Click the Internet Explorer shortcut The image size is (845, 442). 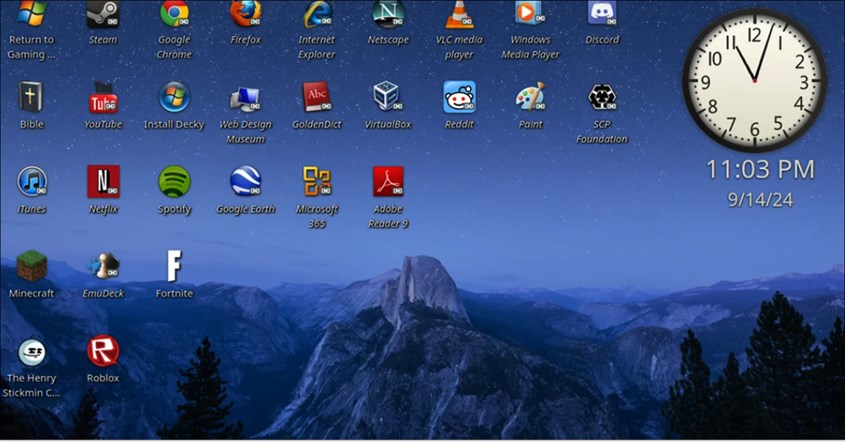(317, 15)
